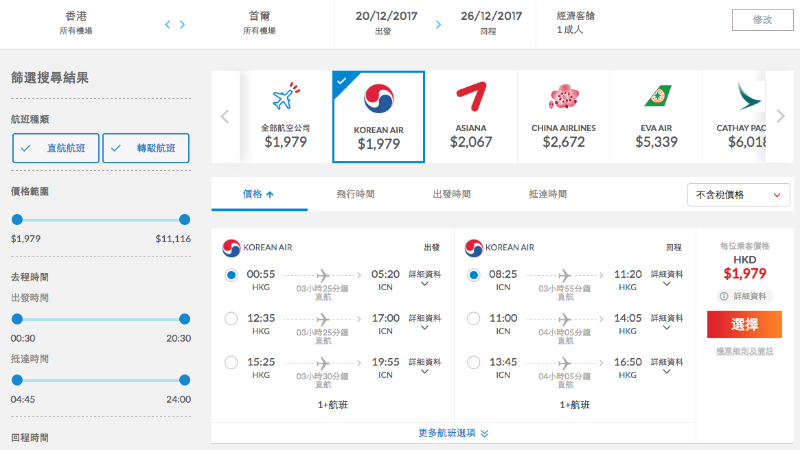
Task: Click the 首爾 destination city field
Action: tap(259, 23)
